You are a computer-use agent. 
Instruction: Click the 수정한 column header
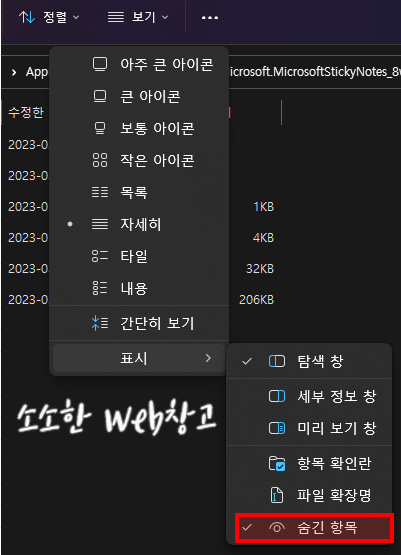point(26,112)
